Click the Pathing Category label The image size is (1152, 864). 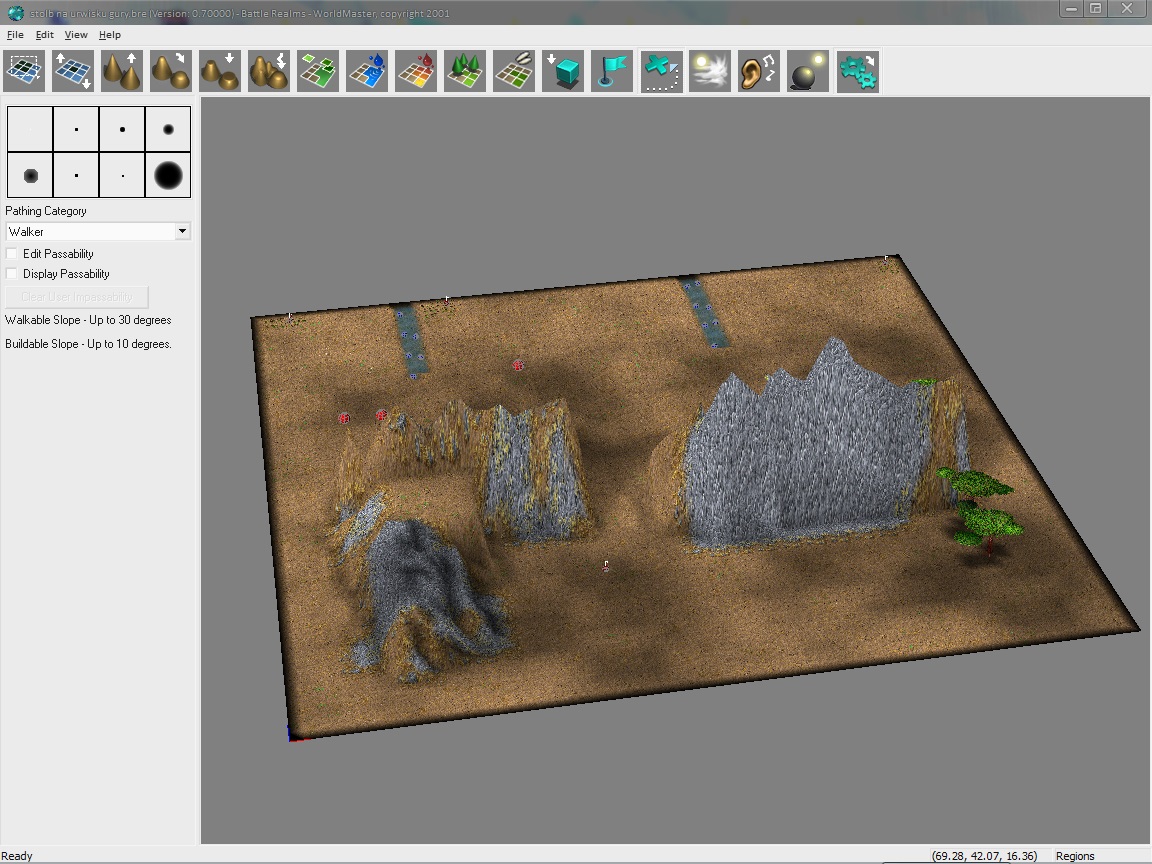[46, 211]
